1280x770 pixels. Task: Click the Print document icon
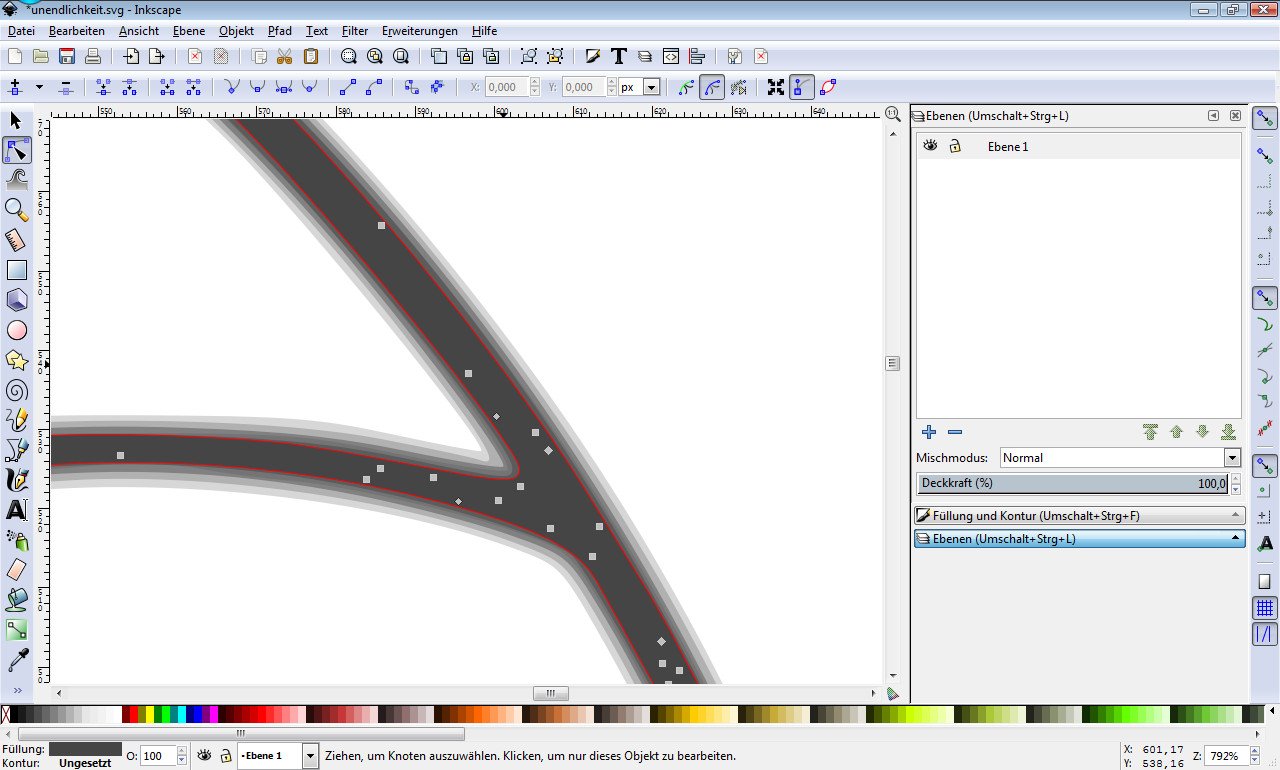click(x=93, y=56)
